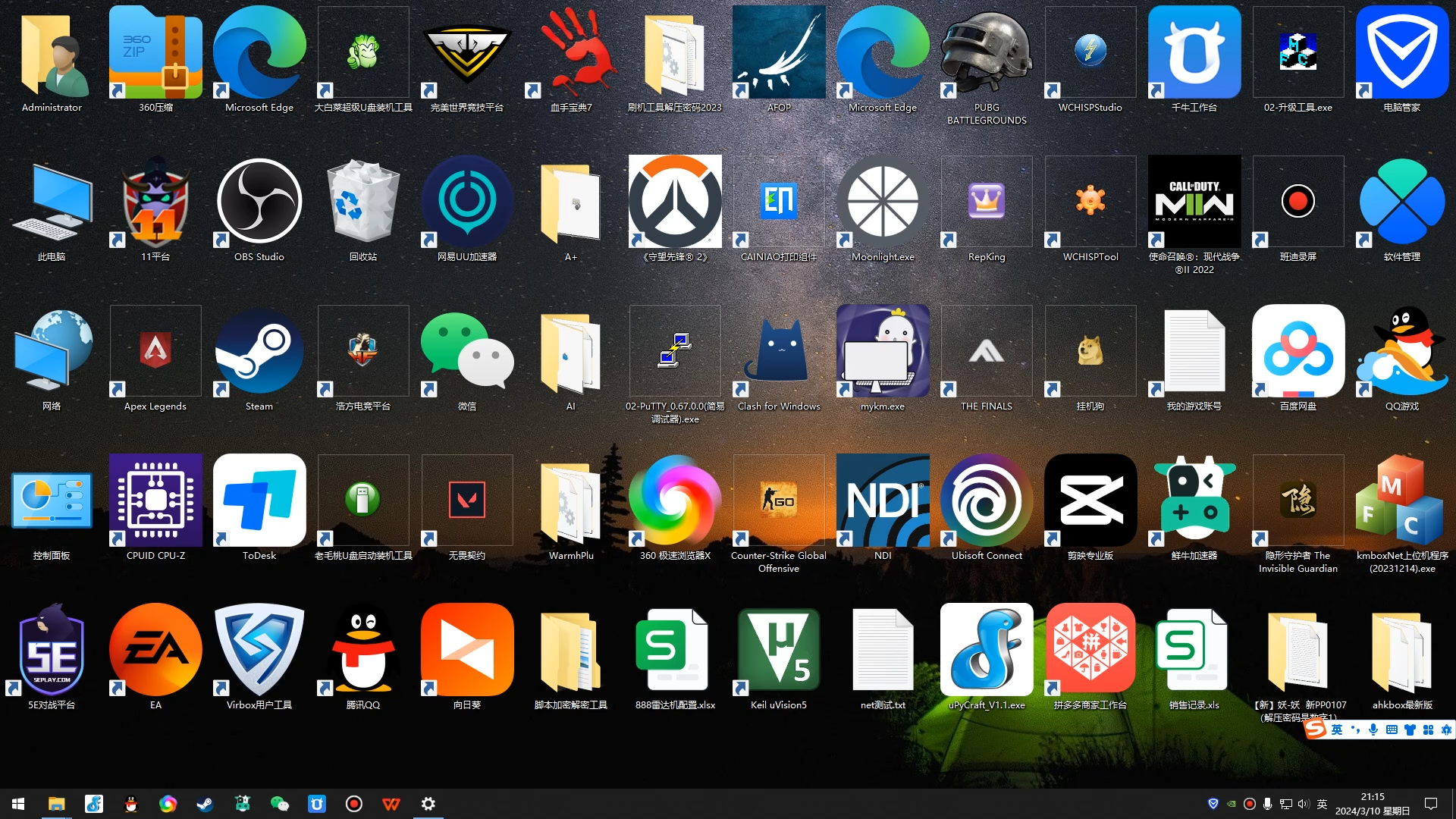Open the 控制面板 control panel icon
Image resolution: width=1456 pixels, height=819 pixels.
tap(52, 507)
